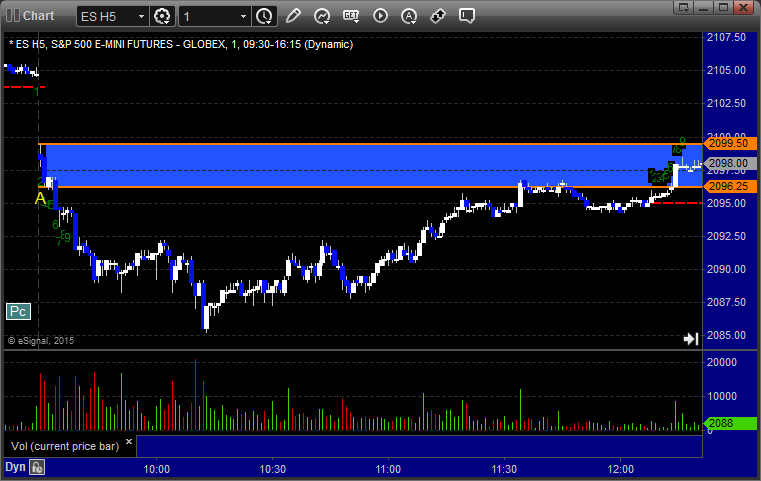
Task: Open the circled A alerts menu
Action: [x=409, y=16]
